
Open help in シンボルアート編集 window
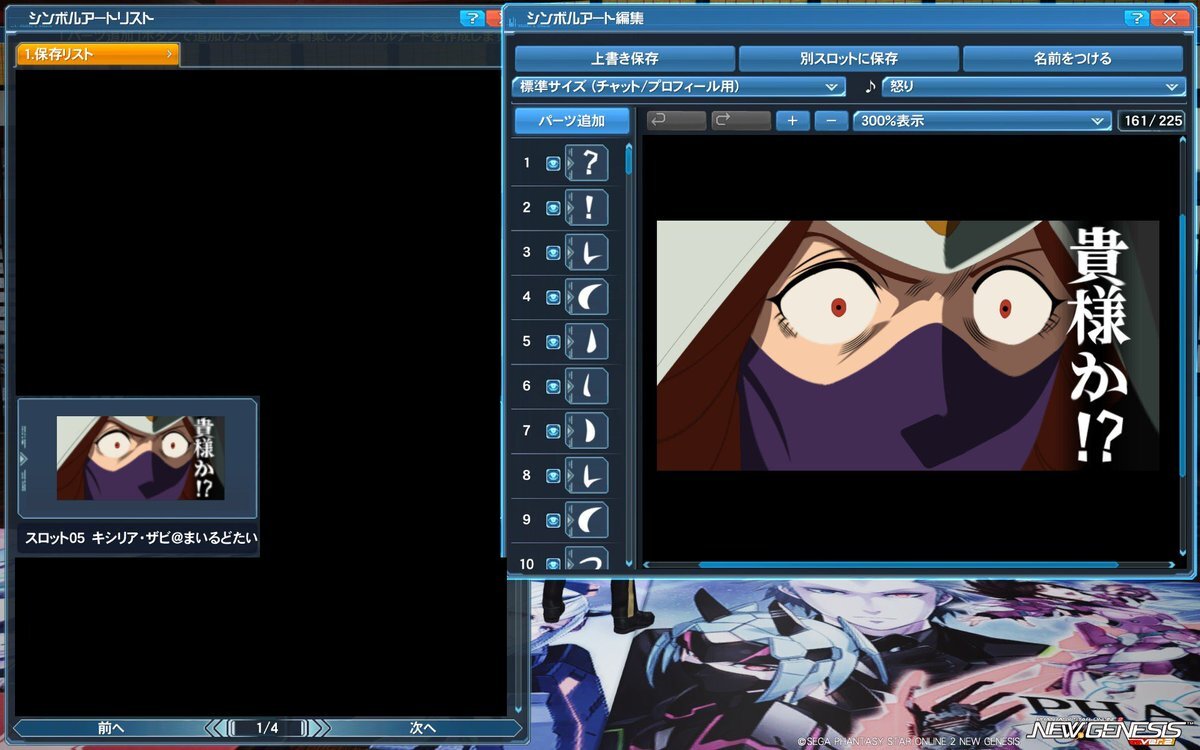(x=1136, y=18)
